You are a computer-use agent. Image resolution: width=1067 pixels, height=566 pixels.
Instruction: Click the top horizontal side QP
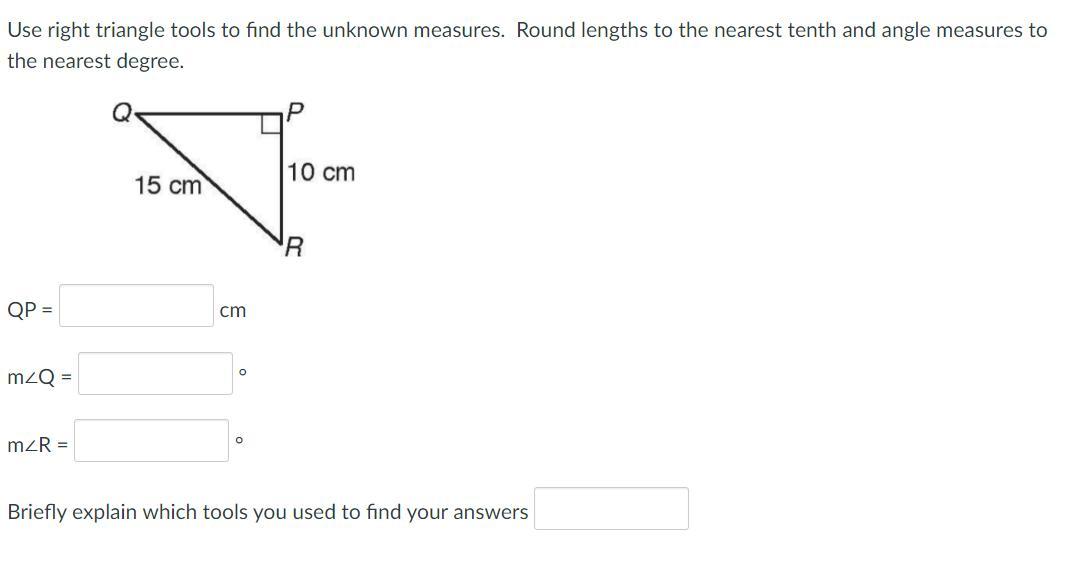(x=208, y=115)
